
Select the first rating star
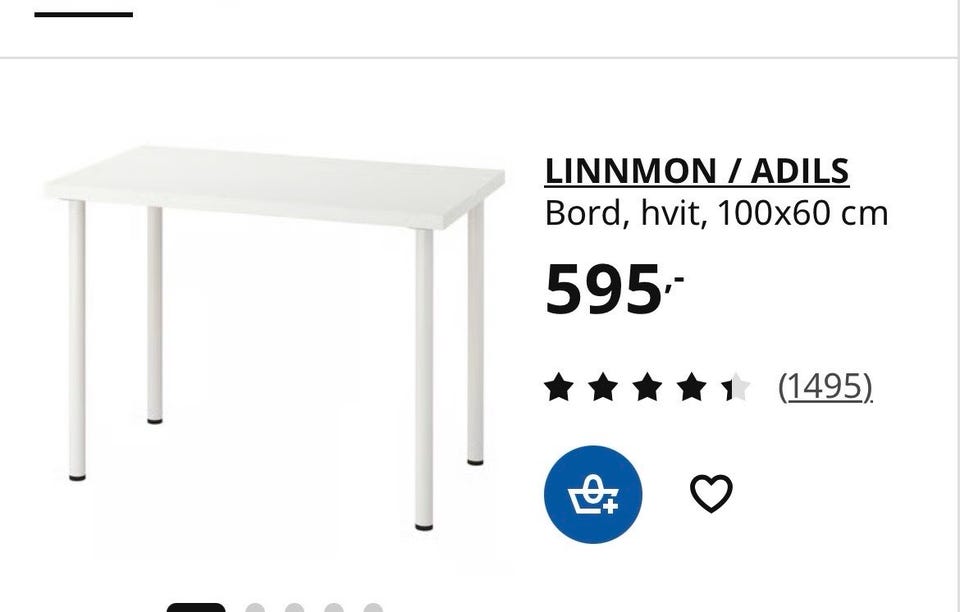tap(558, 387)
